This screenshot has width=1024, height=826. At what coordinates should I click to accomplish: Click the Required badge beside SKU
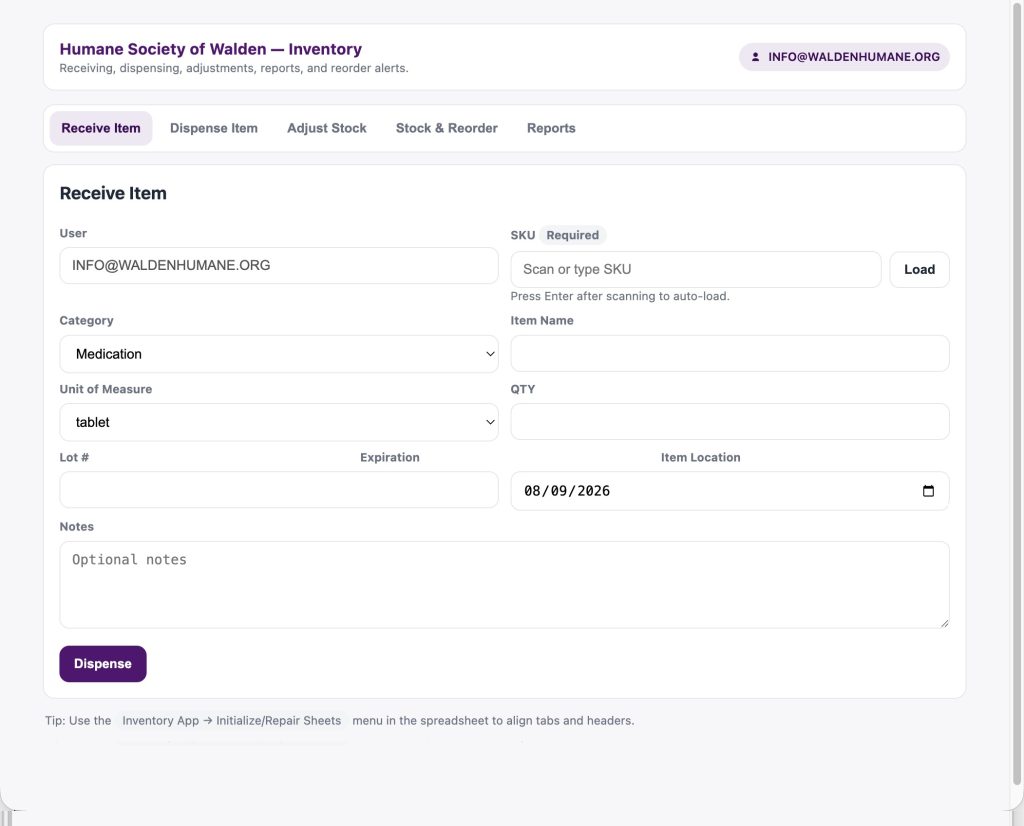coord(573,235)
